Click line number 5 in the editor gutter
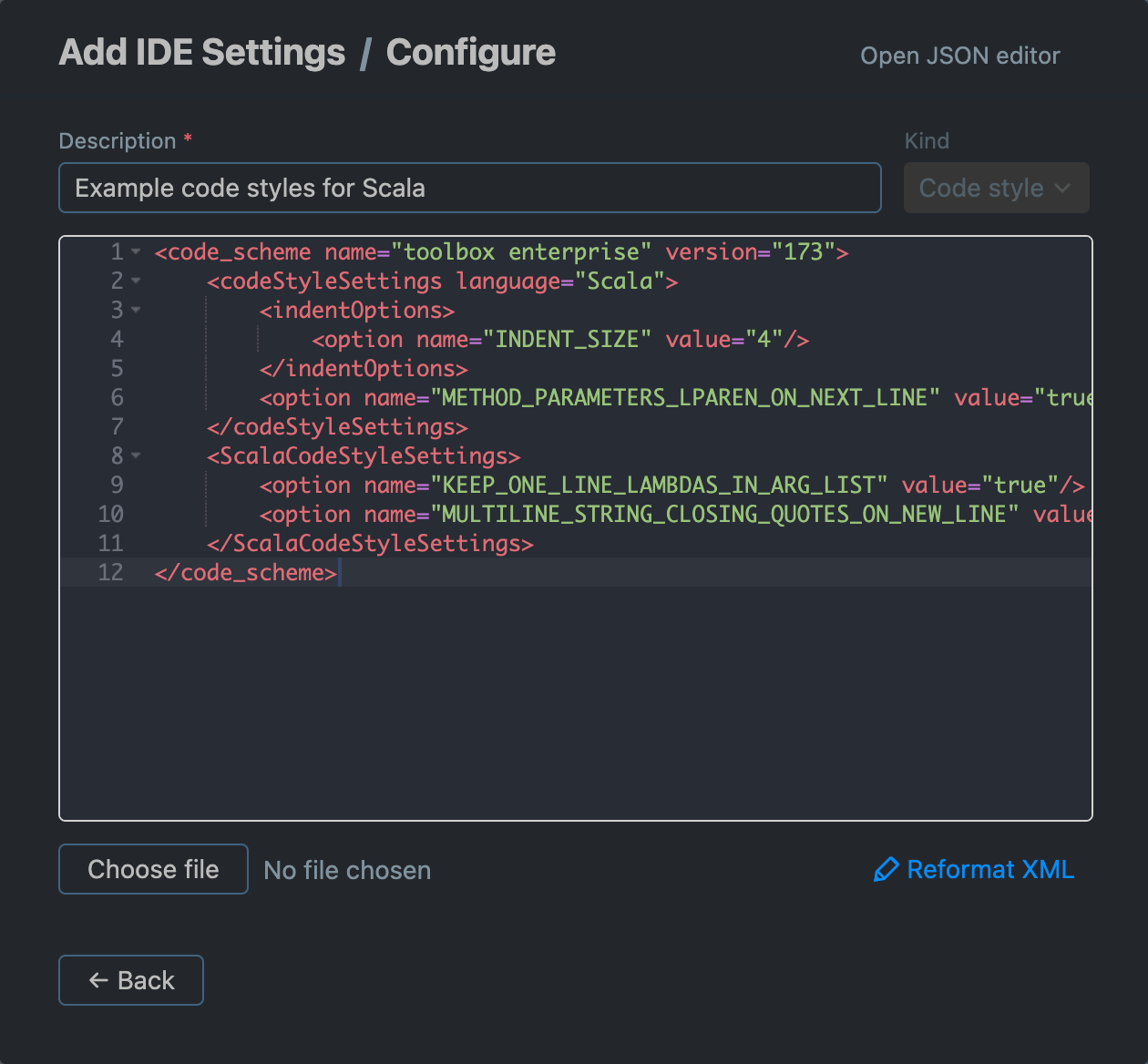This screenshot has width=1148, height=1064. [x=117, y=369]
